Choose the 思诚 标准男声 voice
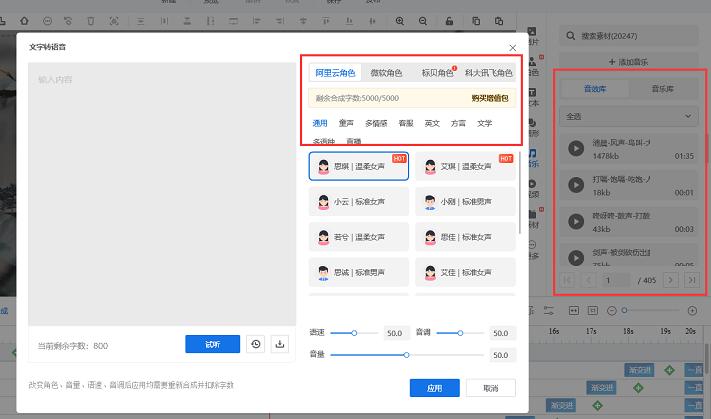Screen dimensions: 711x419 (359, 273)
